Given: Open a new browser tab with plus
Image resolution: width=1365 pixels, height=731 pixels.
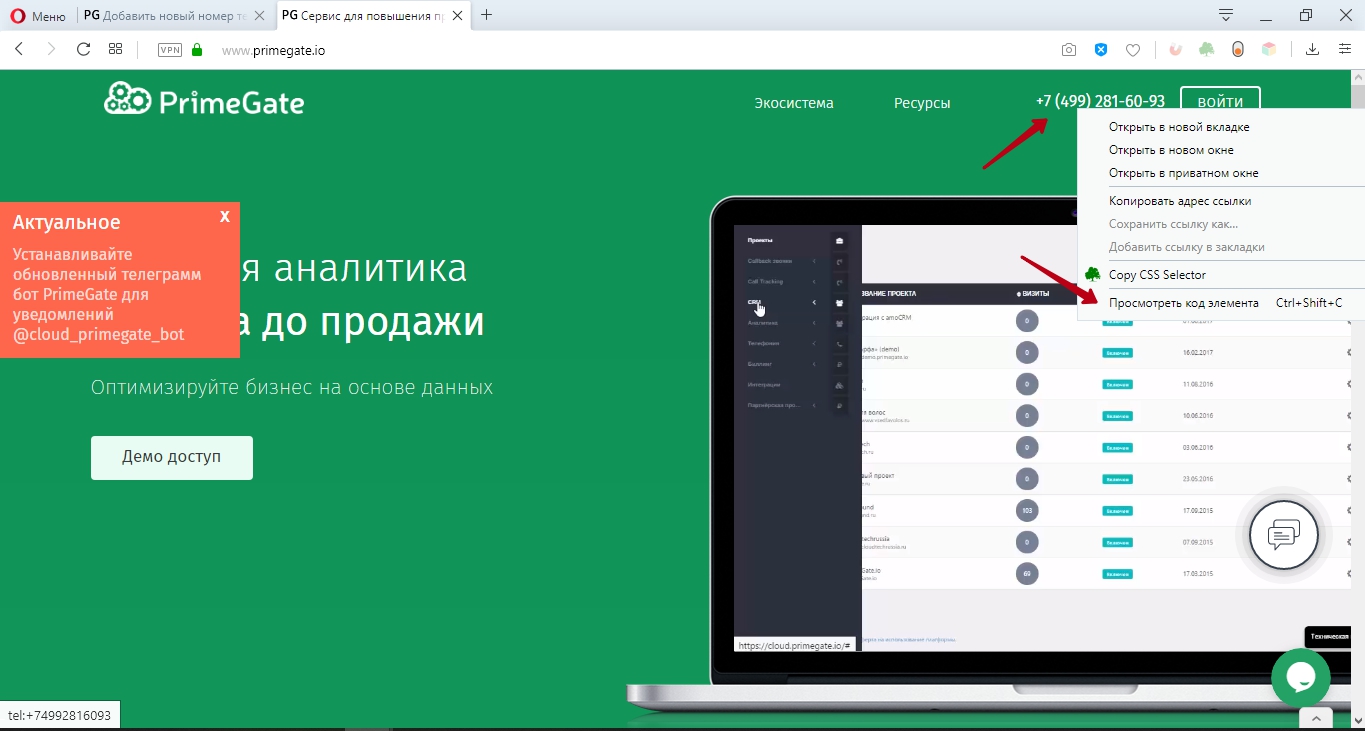Looking at the screenshot, I should click(x=487, y=15).
